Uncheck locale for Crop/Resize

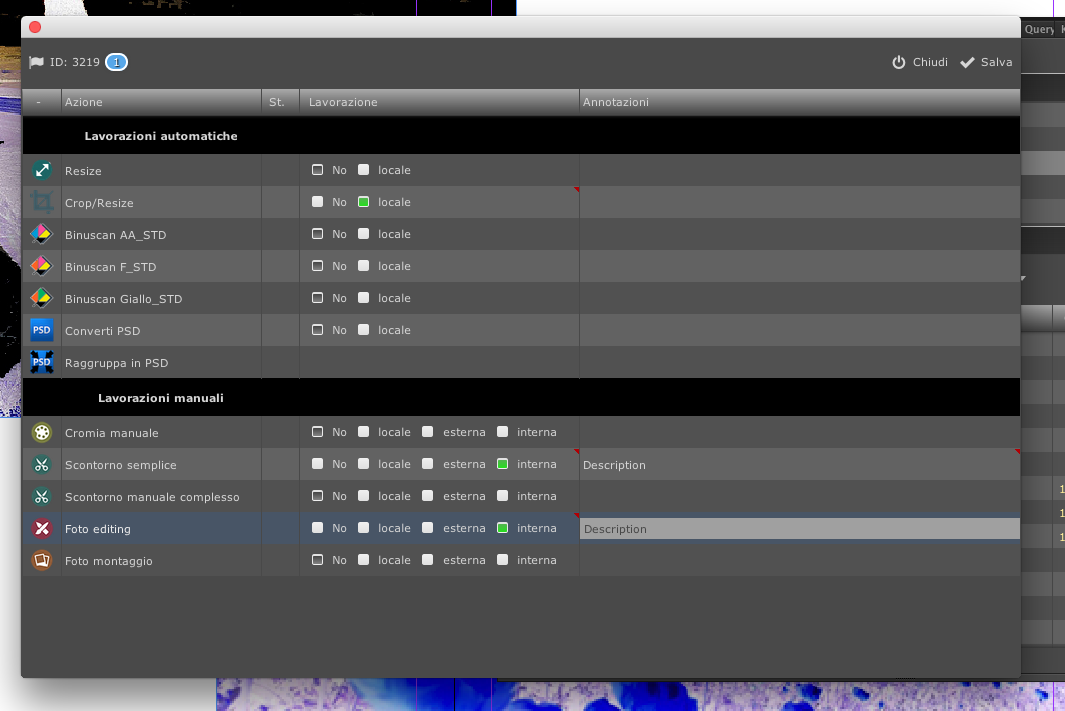click(x=364, y=202)
